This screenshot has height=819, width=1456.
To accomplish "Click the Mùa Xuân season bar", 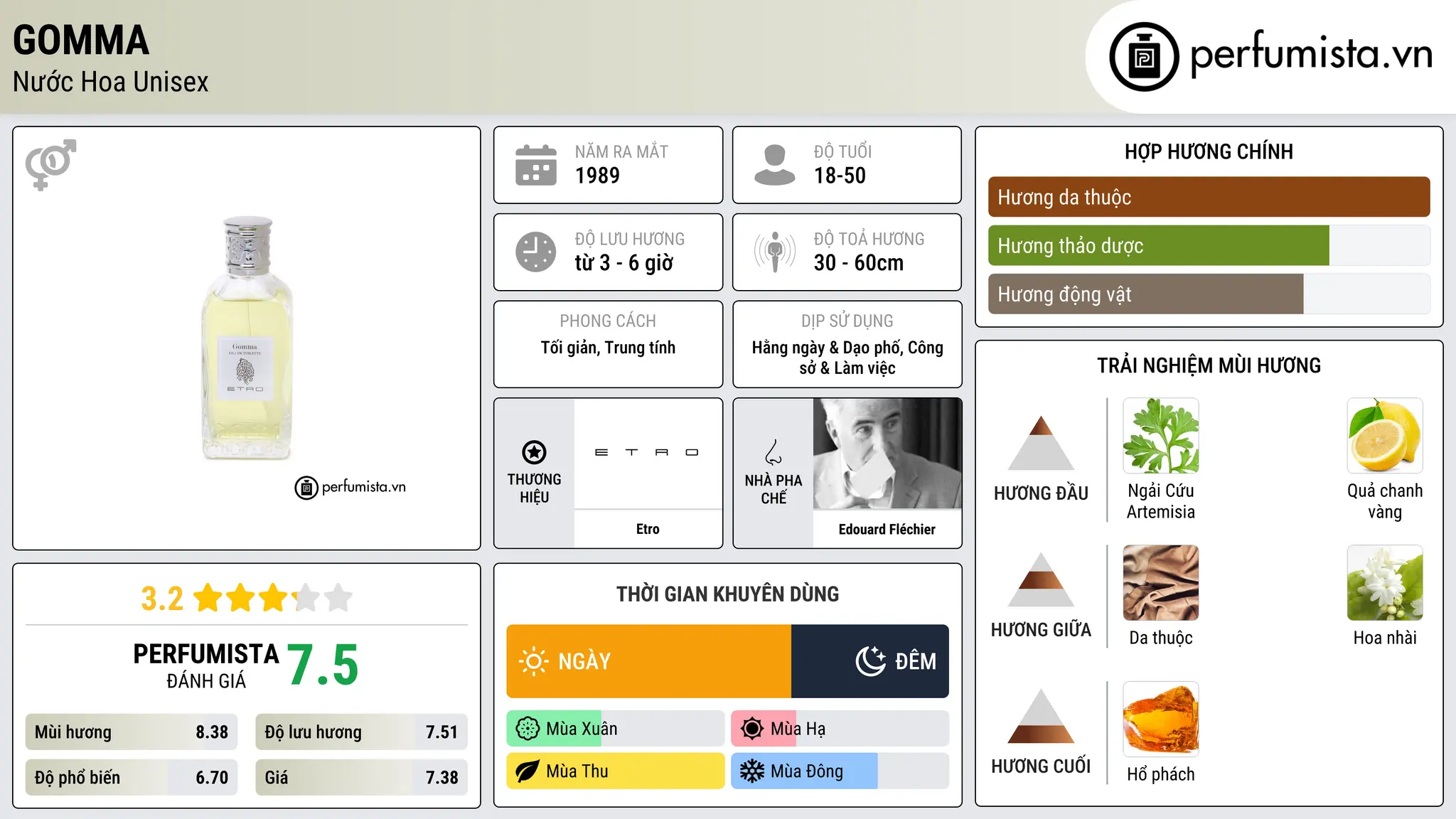I will click(x=615, y=729).
